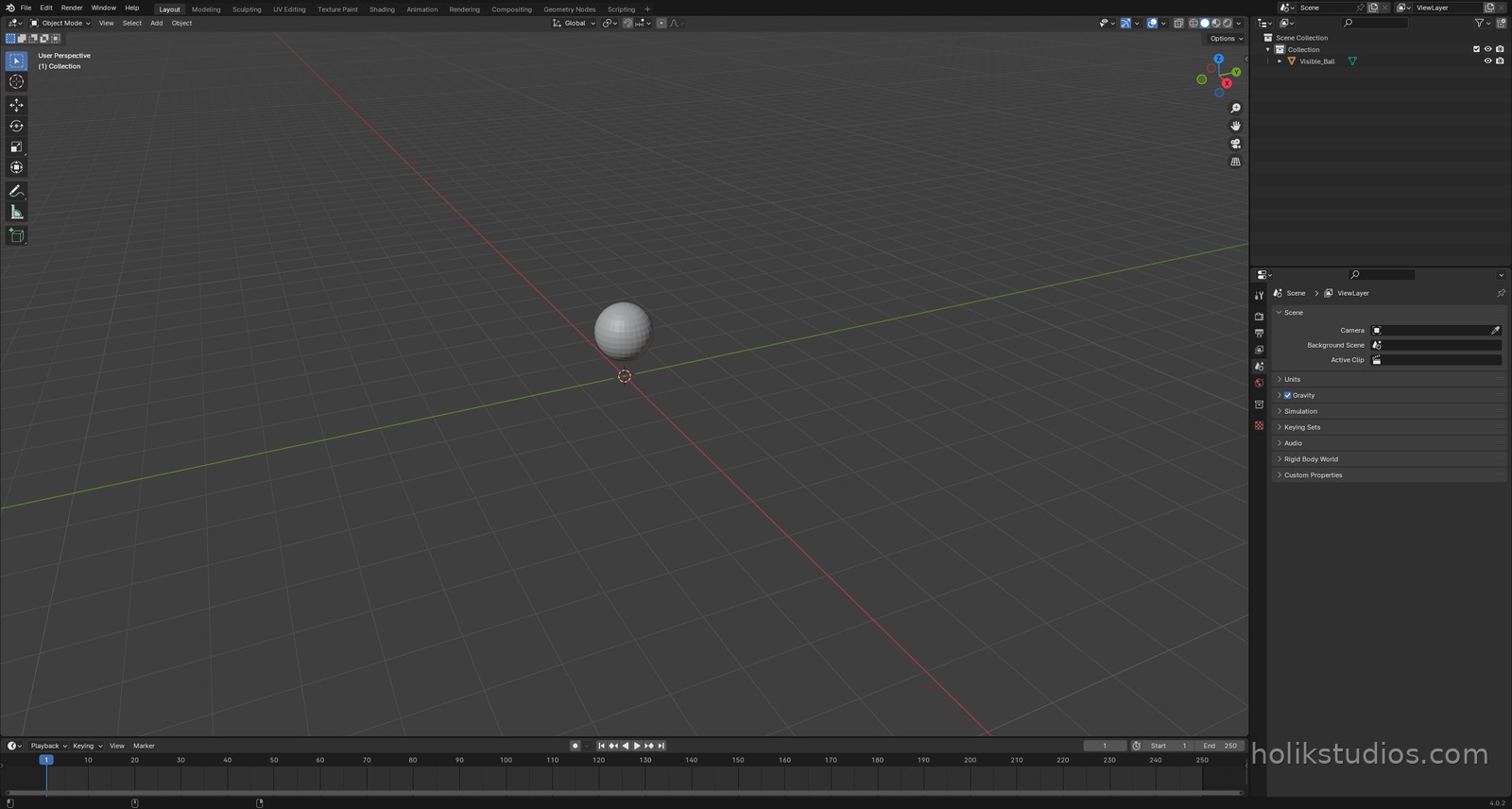Open the Render menu
The height and width of the screenshot is (809, 1512).
(x=72, y=8)
